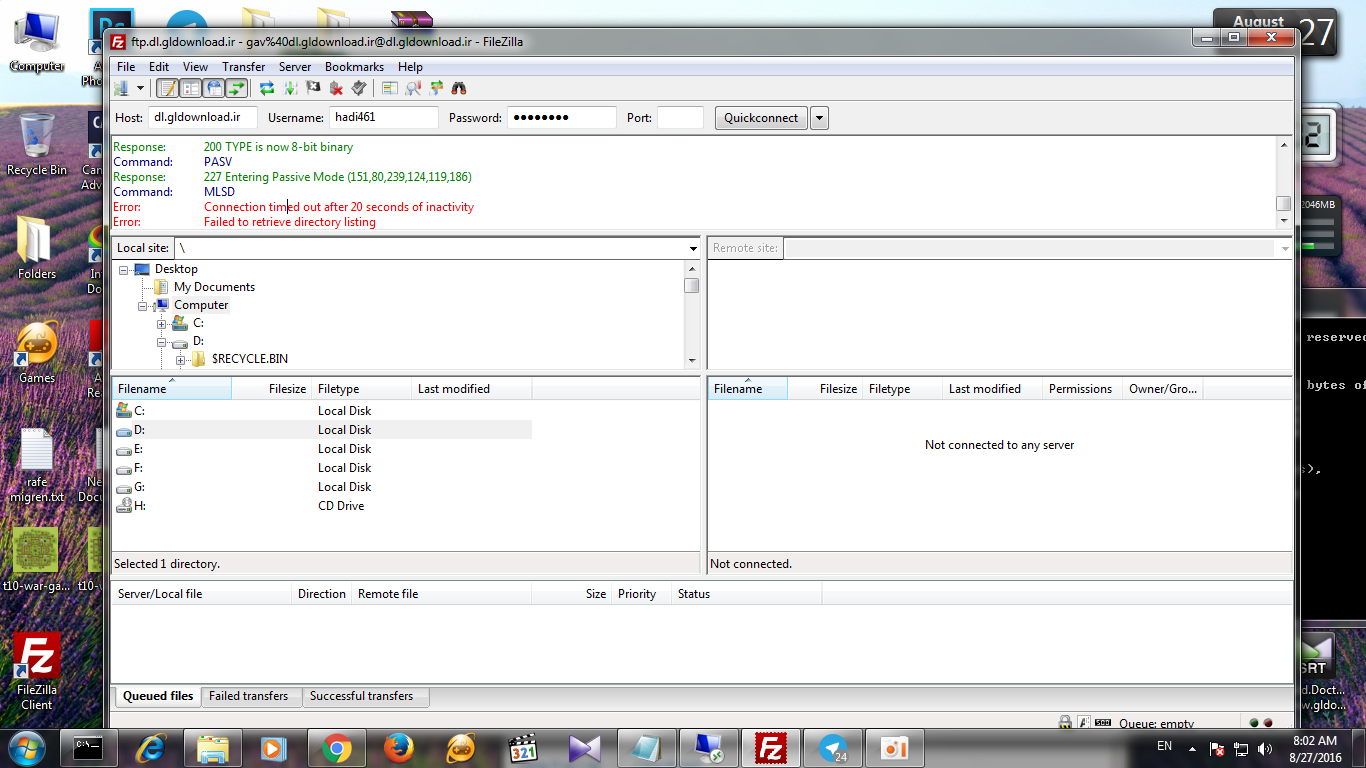Image resolution: width=1366 pixels, height=768 pixels.
Task: Click the Windows Start button
Action: 26,747
